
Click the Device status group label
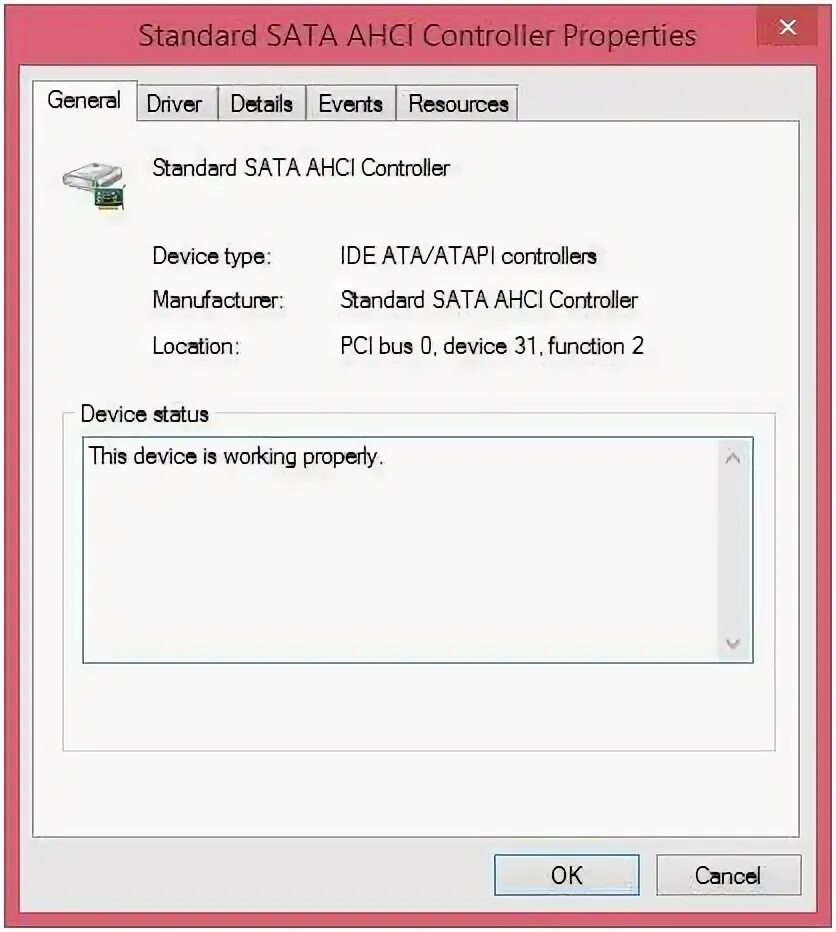click(144, 414)
